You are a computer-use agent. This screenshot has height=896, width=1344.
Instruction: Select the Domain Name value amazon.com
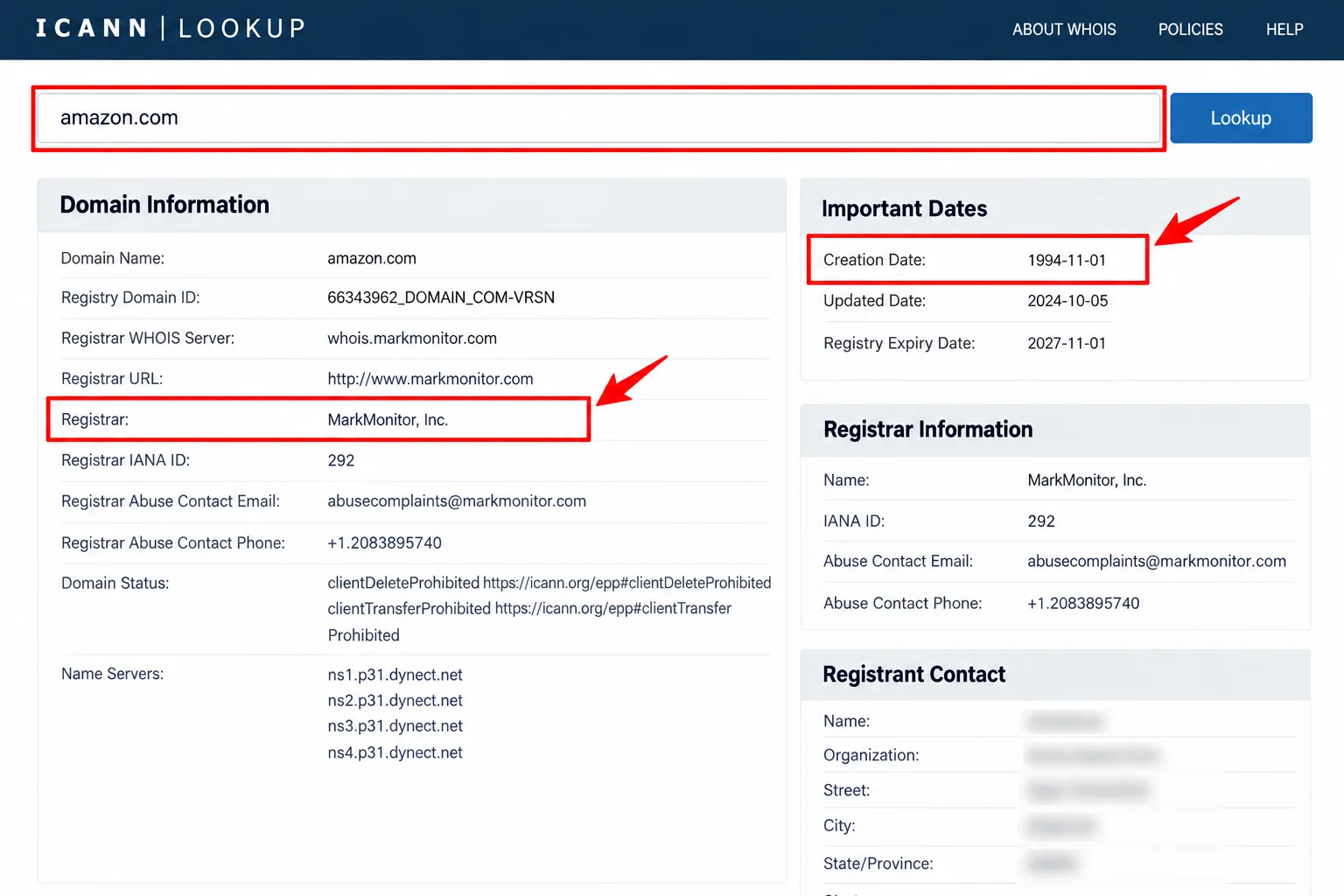[372, 258]
